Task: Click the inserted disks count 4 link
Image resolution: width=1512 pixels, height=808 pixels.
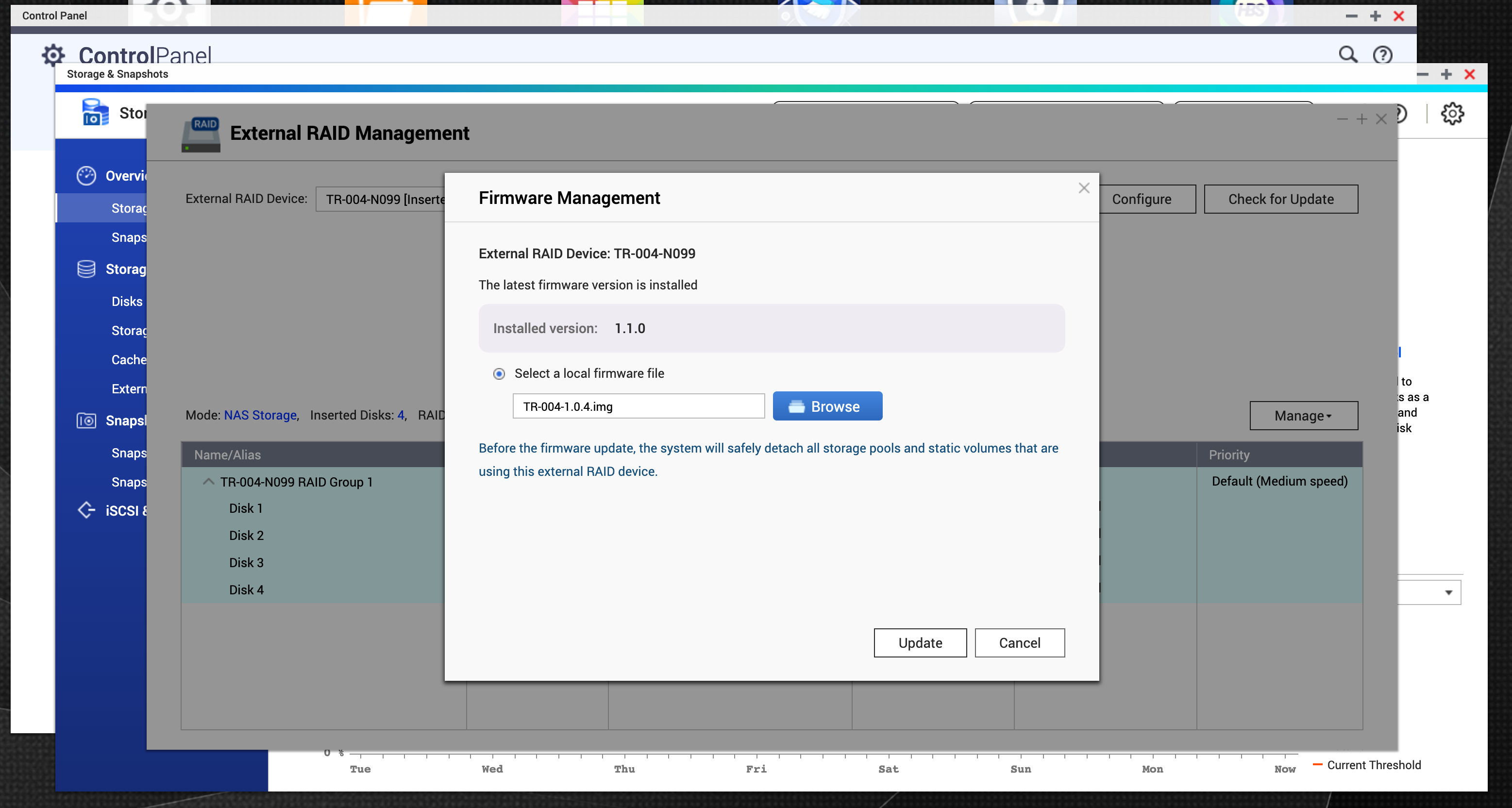Action: point(401,415)
